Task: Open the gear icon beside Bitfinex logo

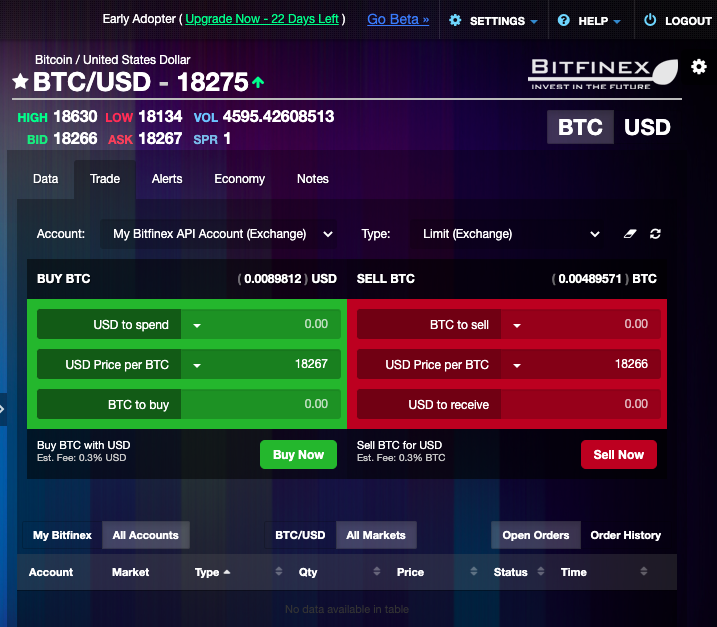Action: tap(699, 67)
